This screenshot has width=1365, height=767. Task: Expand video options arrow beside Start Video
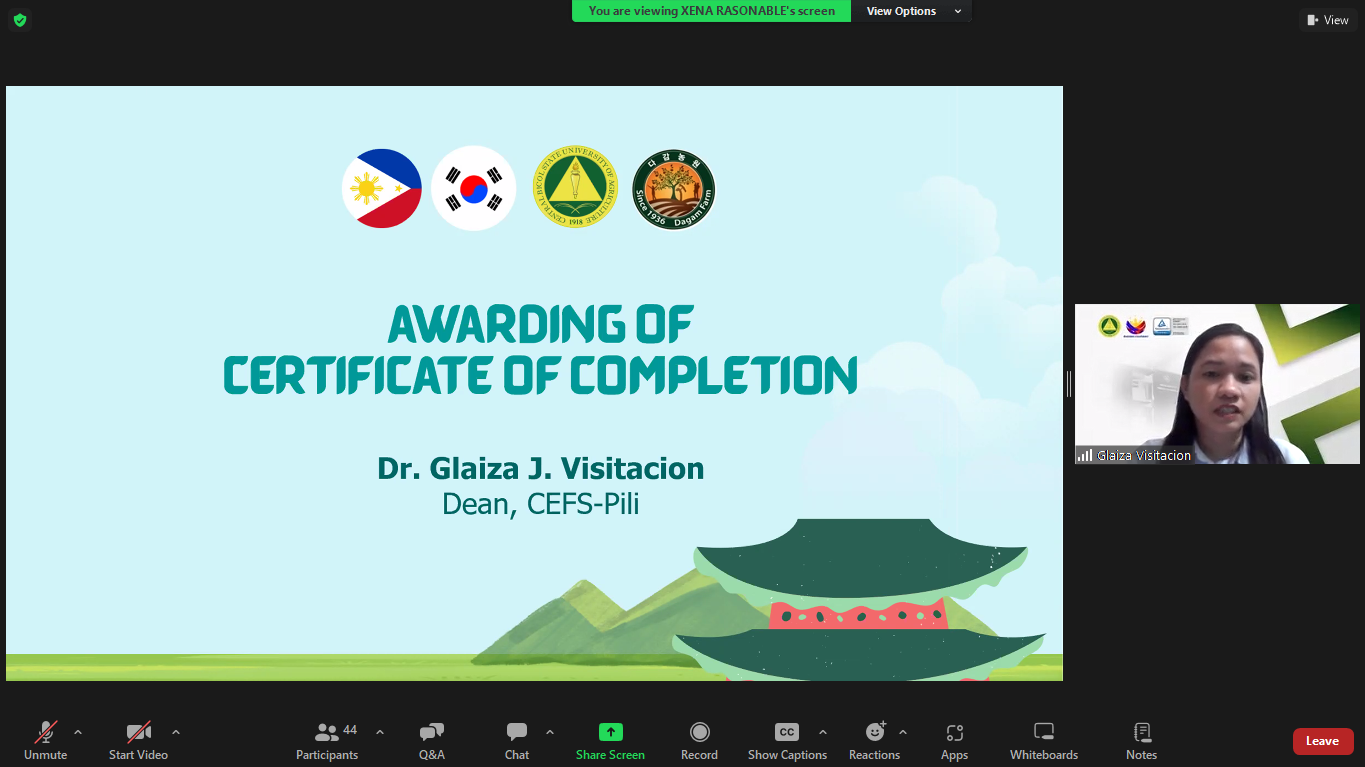[x=176, y=732]
